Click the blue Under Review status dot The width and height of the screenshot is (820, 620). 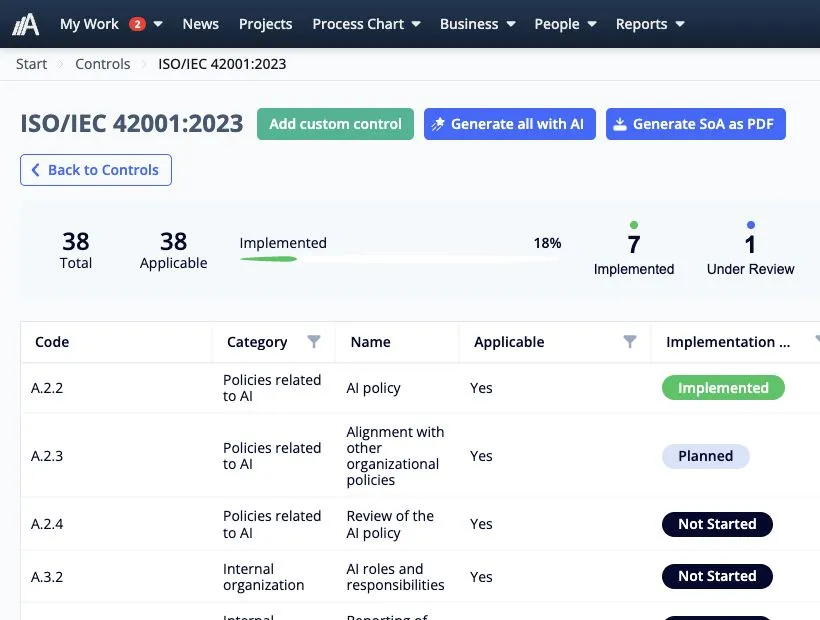click(750, 225)
